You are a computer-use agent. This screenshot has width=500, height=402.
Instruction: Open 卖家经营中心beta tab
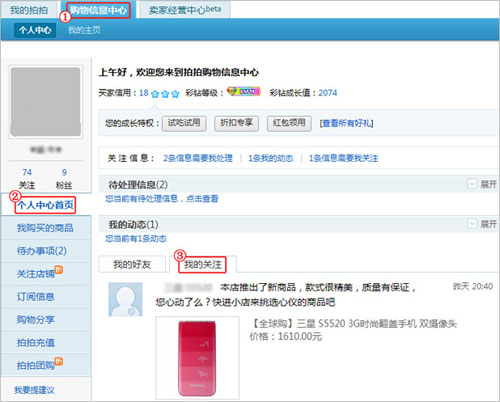185,10
